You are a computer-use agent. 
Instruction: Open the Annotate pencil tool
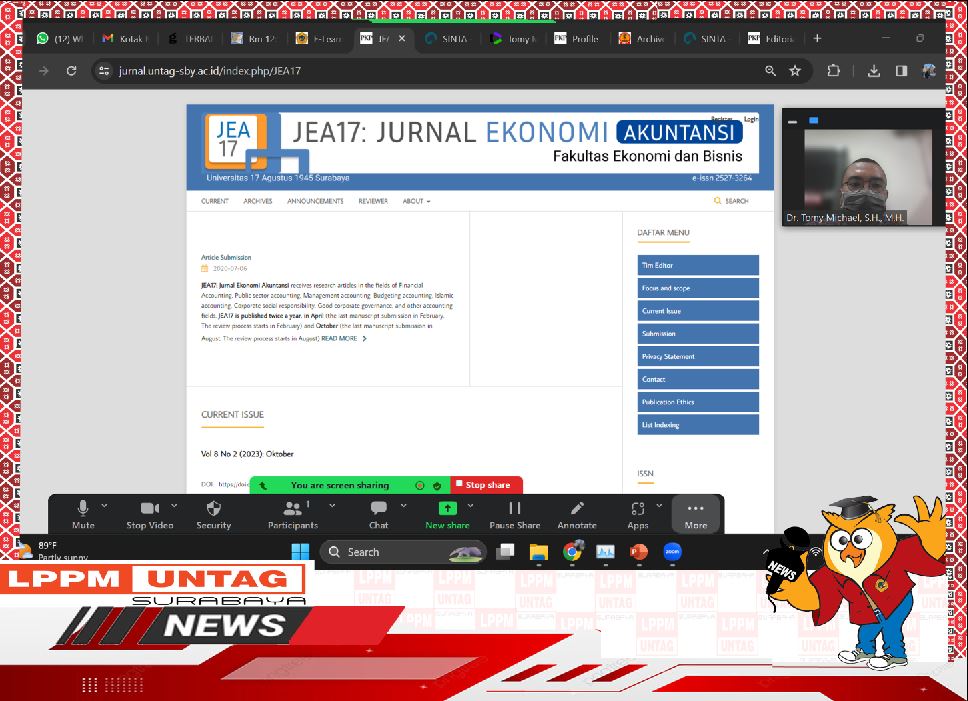coord(577,515)
